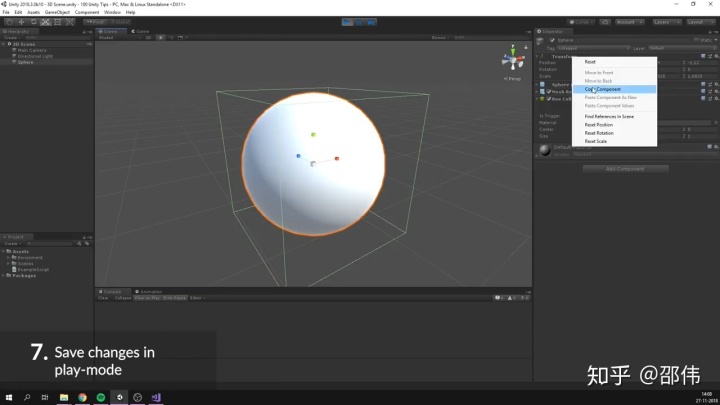Open the Layout dropdown
The width and height of the screenshot is (720, 405).
700,22
